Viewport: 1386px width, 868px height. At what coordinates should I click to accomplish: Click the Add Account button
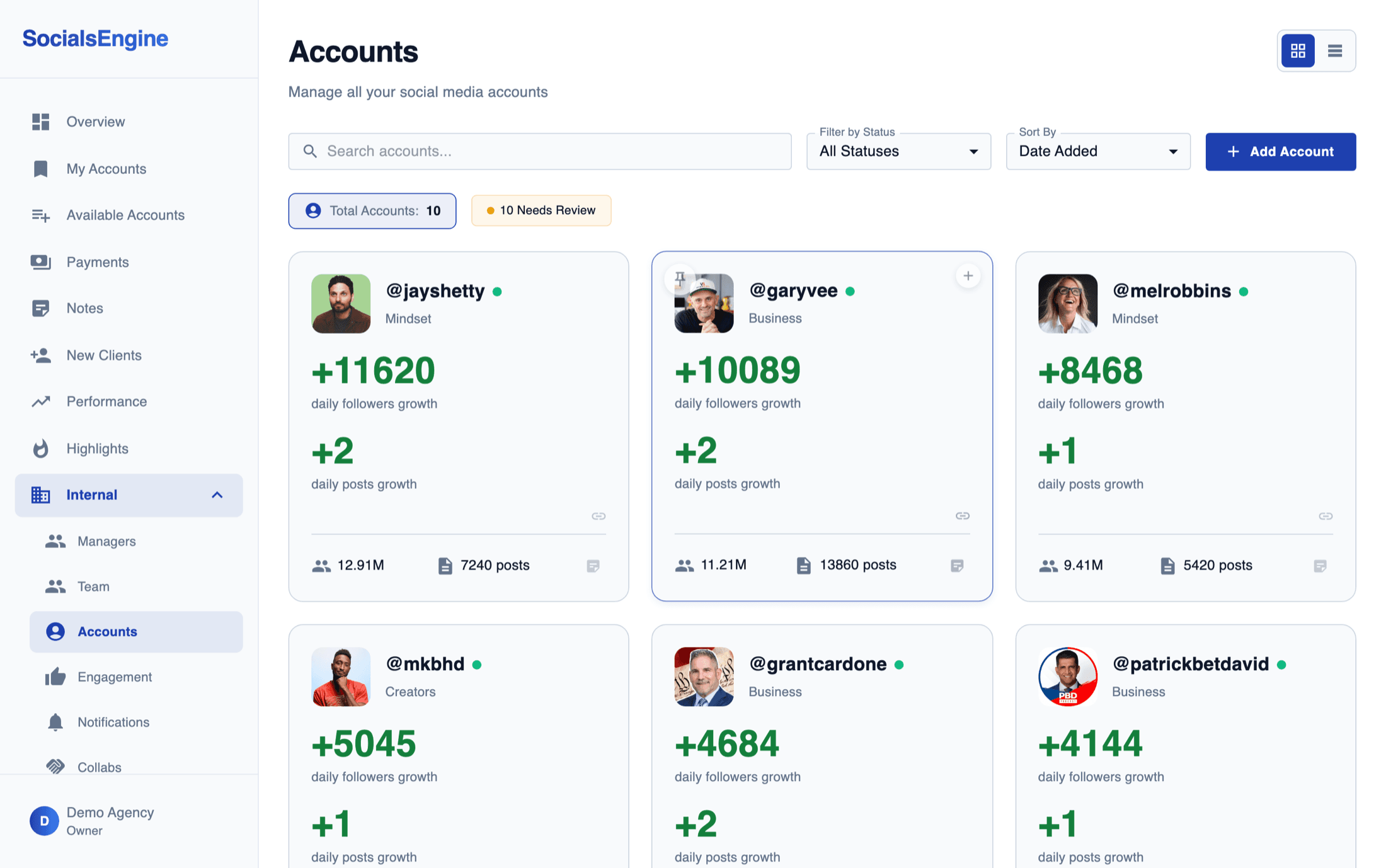tap(1280, 151)
